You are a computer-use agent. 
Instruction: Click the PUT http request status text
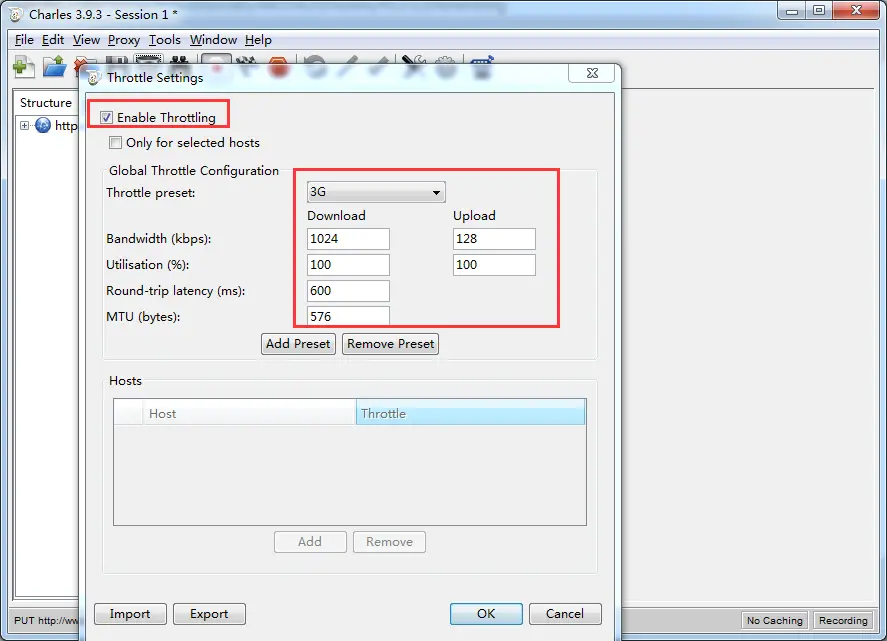tap(46, 621)
